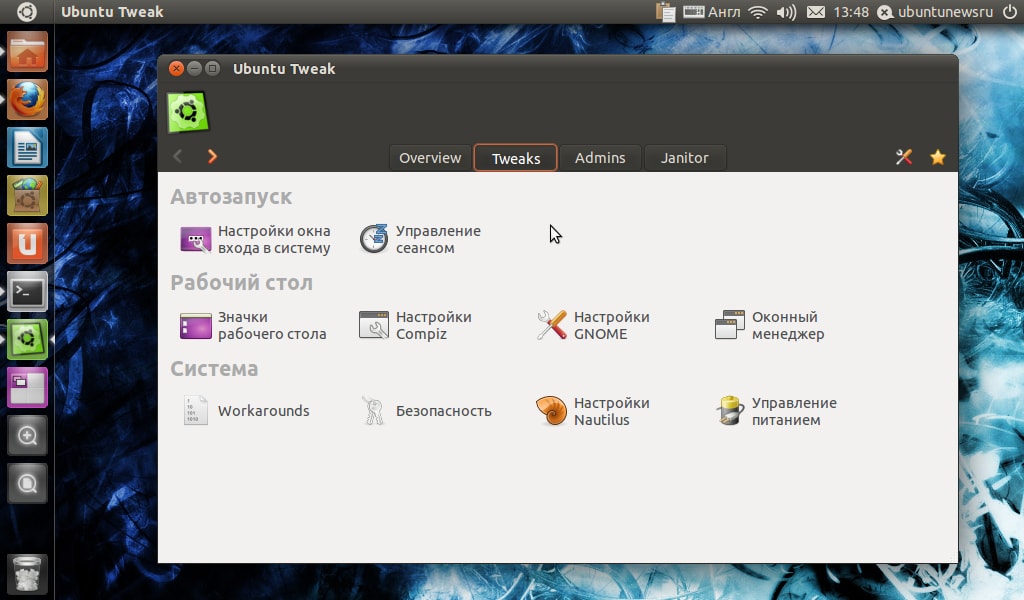1024x600 pixels.
Task: Open the desktop icons settings icon
Action: coord(195,326)
